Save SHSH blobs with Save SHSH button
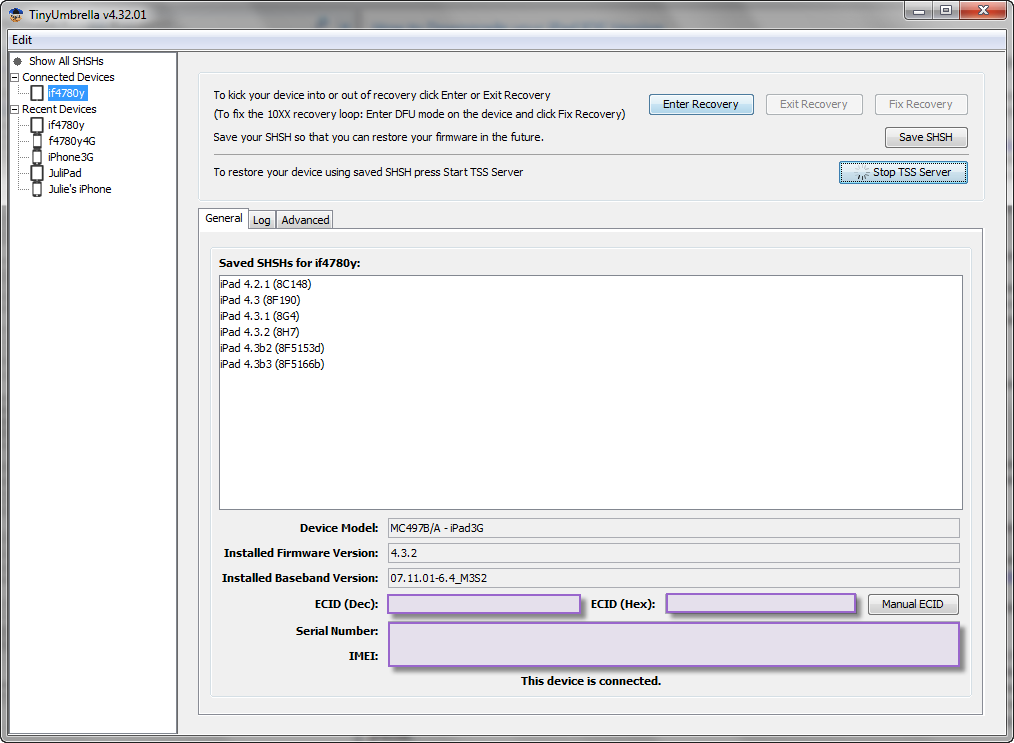Viewport: 1014px width, 743px height. click(x=926, y=137)
